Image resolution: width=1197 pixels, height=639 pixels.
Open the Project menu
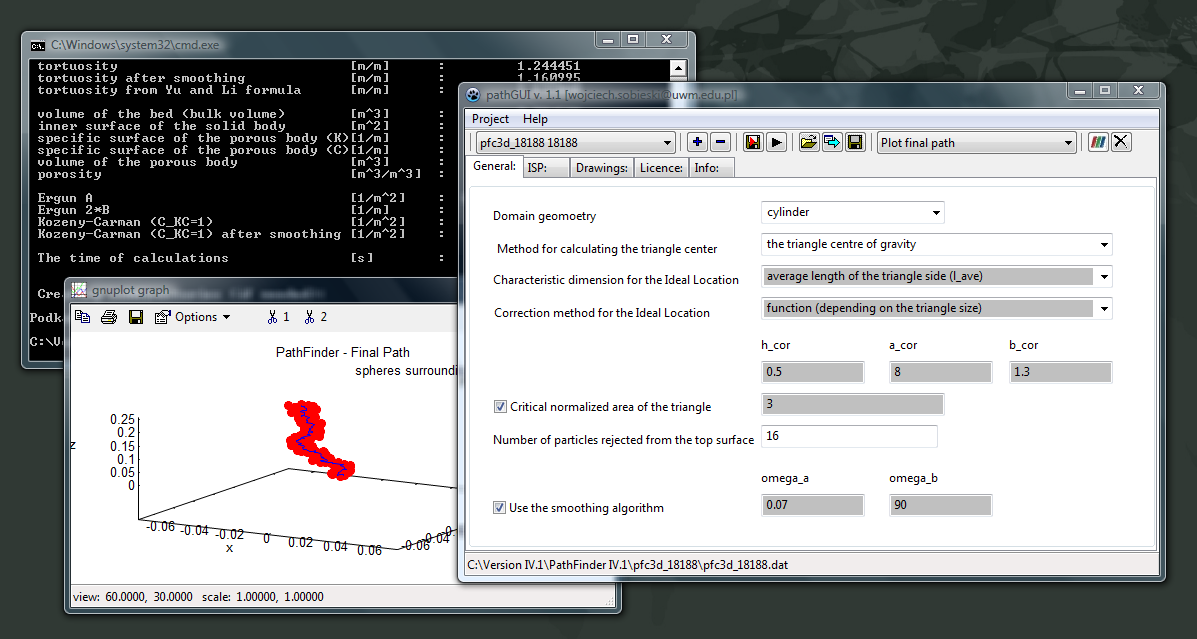click(x=489, y=118)
